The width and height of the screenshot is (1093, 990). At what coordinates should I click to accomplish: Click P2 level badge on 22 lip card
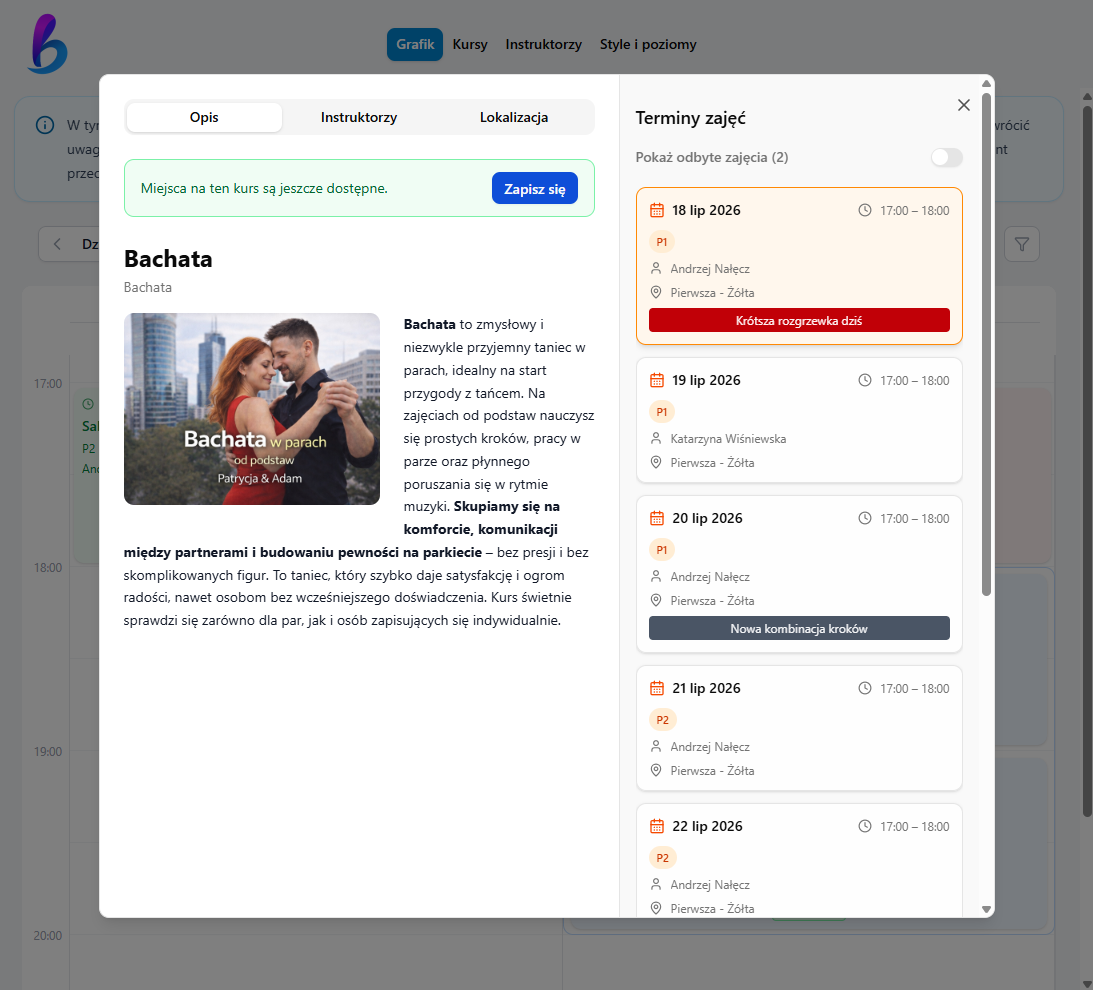(663, 859)
